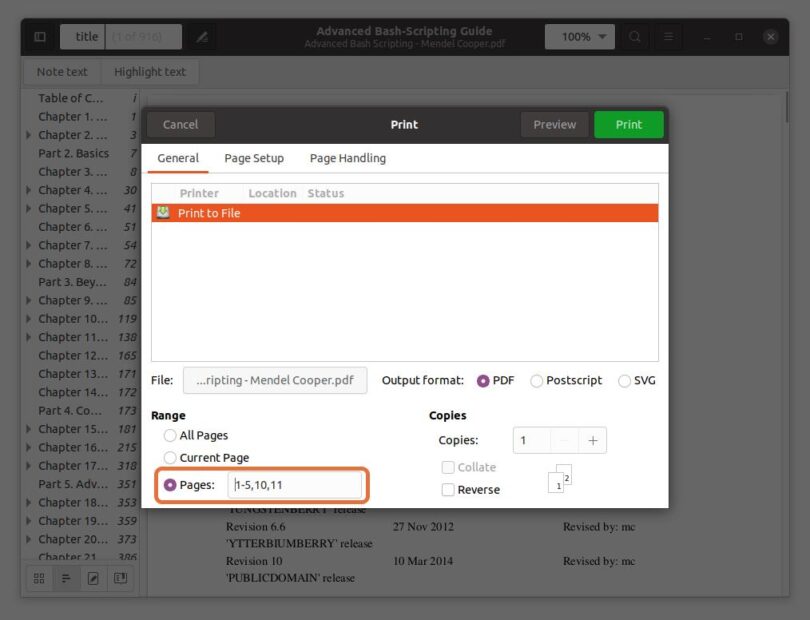Click the edit pencil beside the title field
The image size is (810, 620).
click(x=199, y=36)
